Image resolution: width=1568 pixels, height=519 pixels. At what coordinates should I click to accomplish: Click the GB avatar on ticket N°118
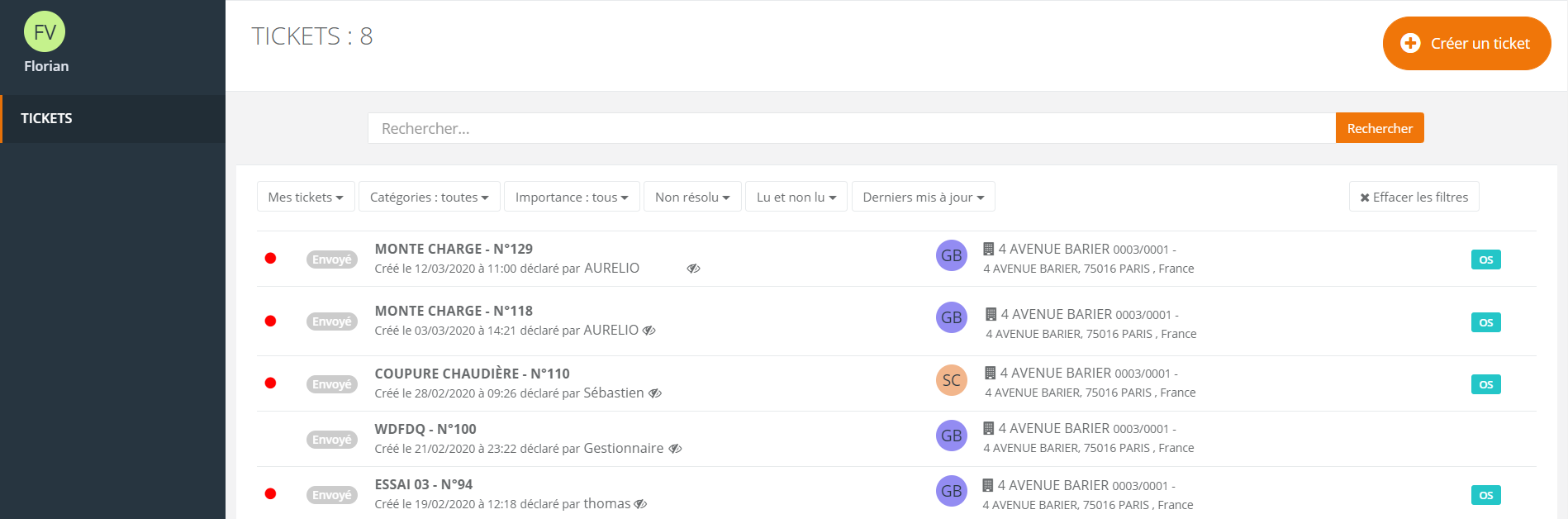[x=952, y=317]
